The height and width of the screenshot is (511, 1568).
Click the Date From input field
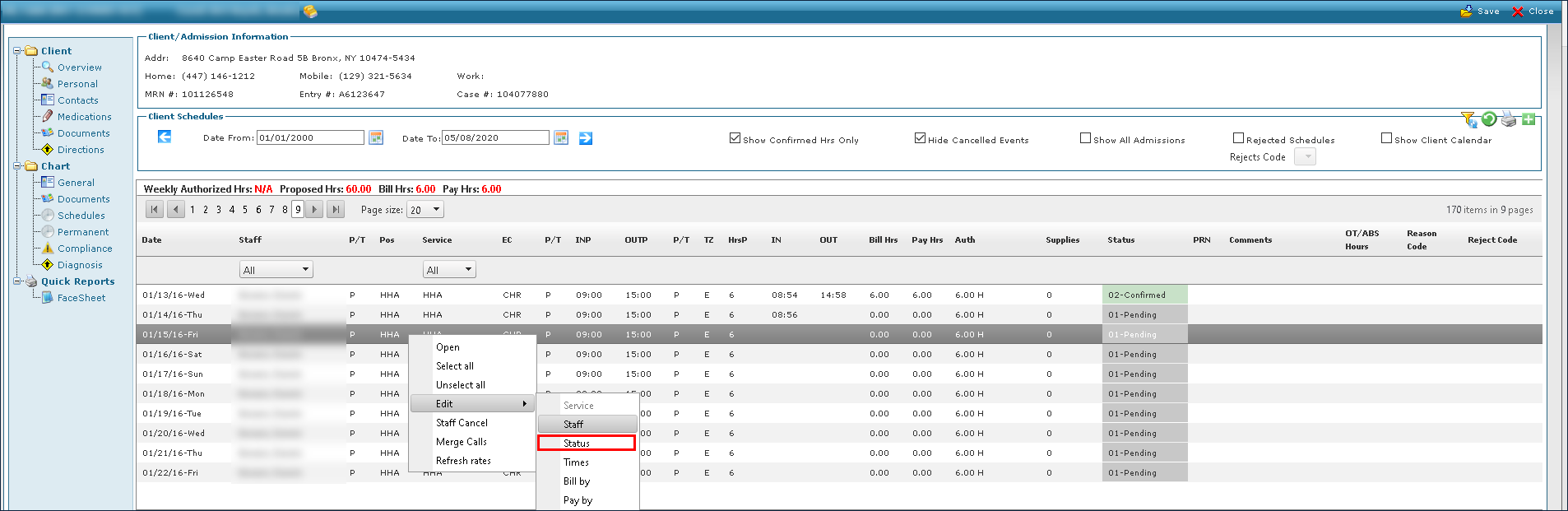tap(310, 137)
